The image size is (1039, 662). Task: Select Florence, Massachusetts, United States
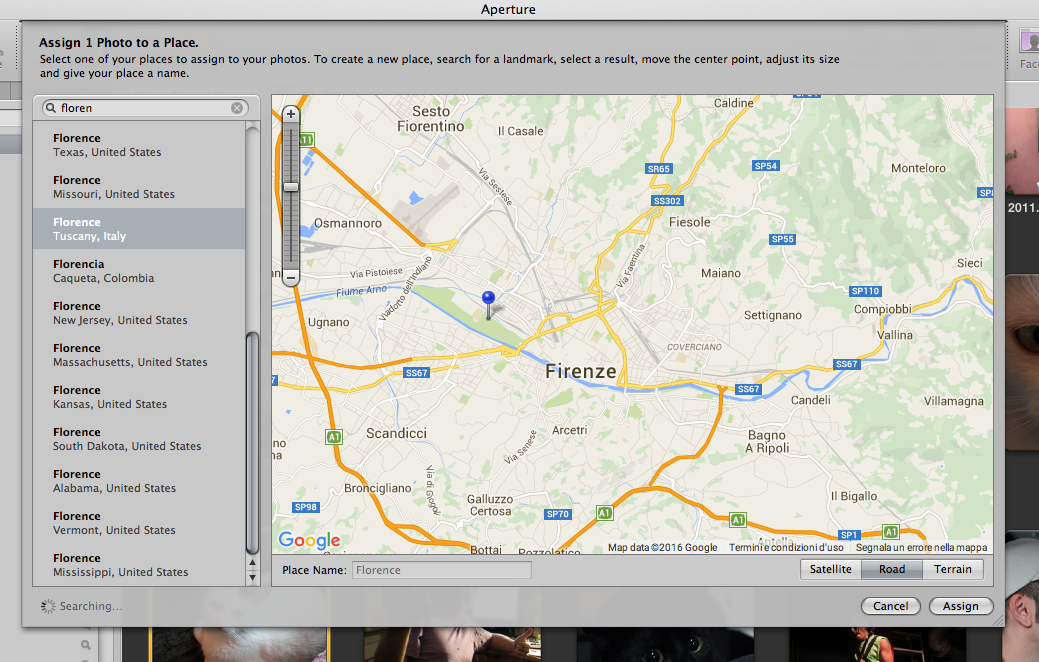tap(139, 355)
